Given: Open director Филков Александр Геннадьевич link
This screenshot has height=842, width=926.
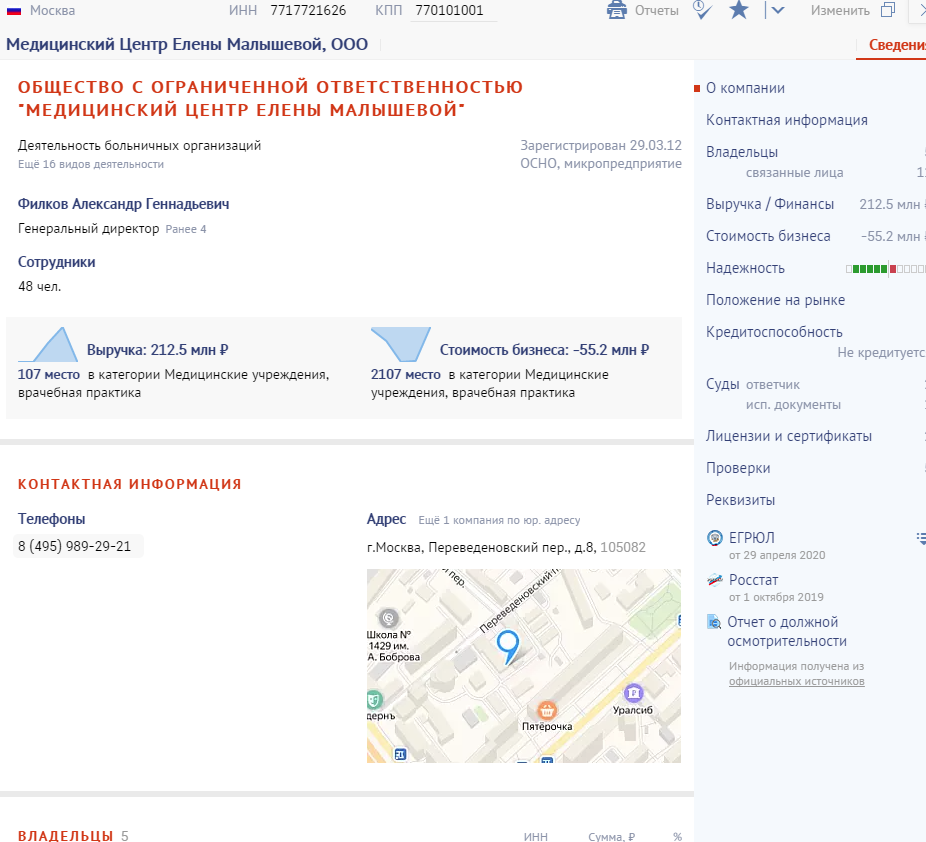Looking at the screenshot, I should tap(123, 204).
